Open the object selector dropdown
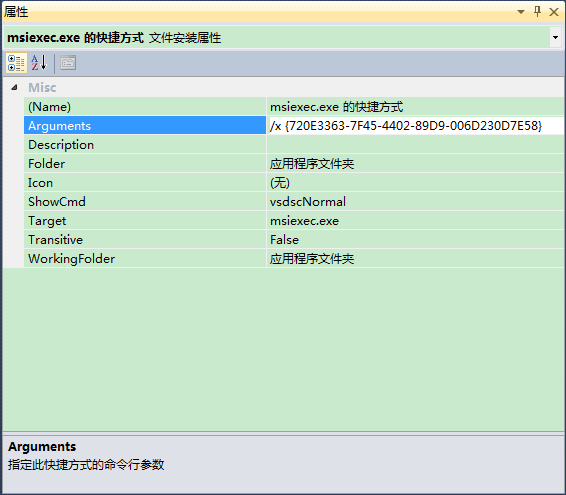The width and height of the screenshot is (566, 495). (x=555, y=38)
